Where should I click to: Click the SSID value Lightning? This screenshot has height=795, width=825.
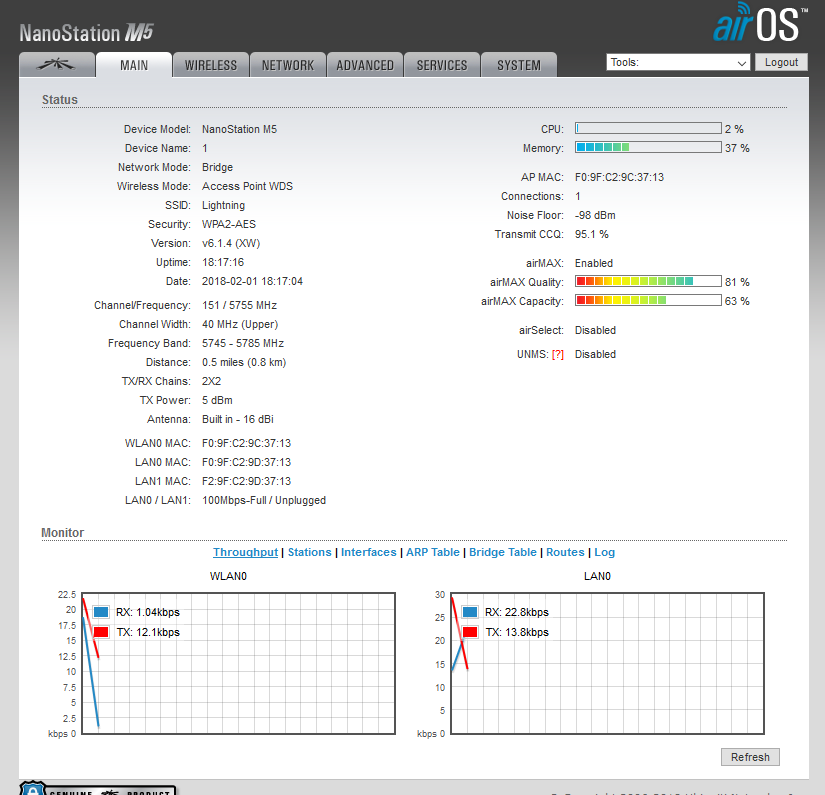coord(223,205)
